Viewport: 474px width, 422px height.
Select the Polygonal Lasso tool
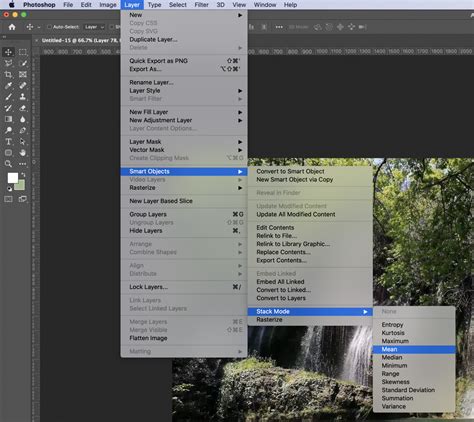9,63
